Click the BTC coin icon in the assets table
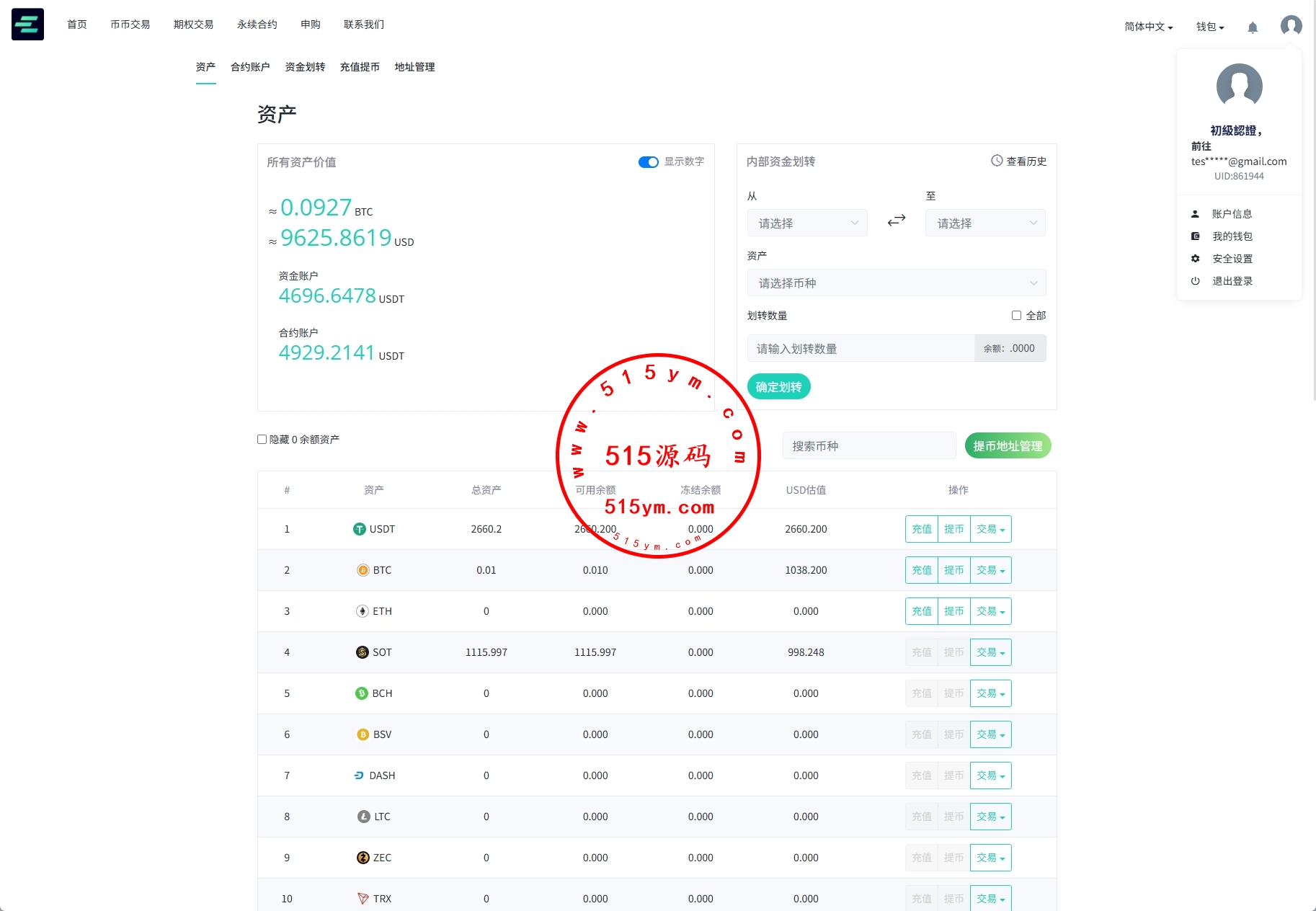Image resolution: width=1316 pixels, height=911 pixels. (x=363, y=570)
